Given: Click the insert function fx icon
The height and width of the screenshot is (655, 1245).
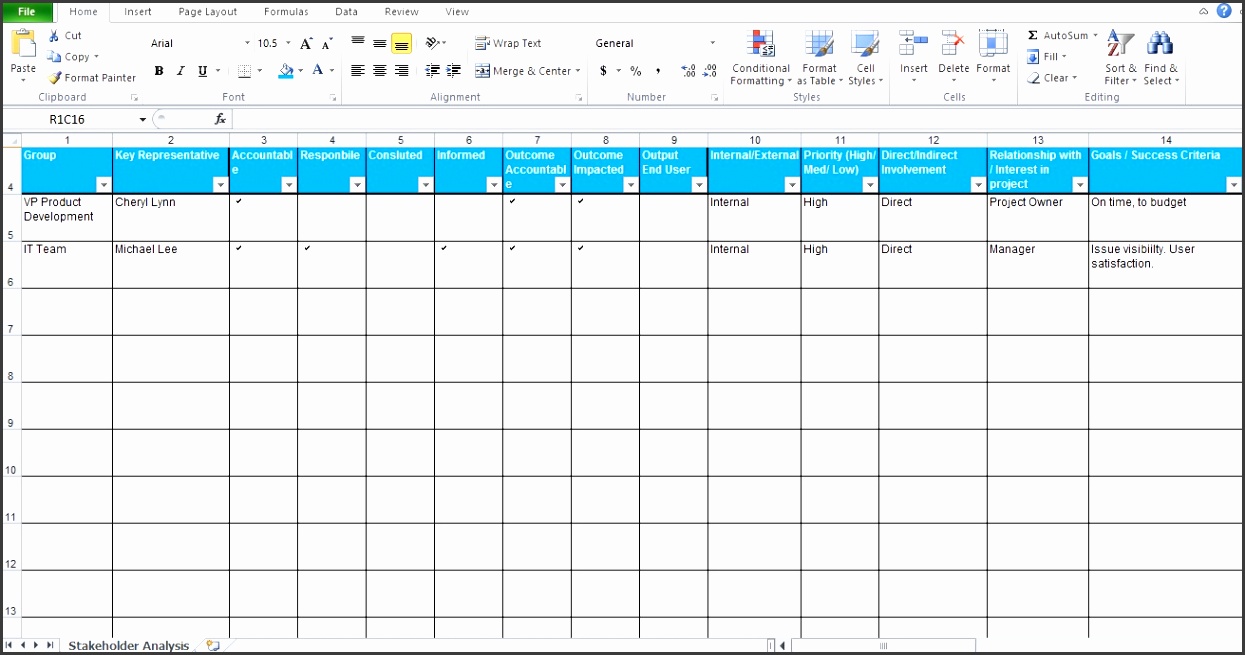Looking at the screenshot, I should [220, 119].
